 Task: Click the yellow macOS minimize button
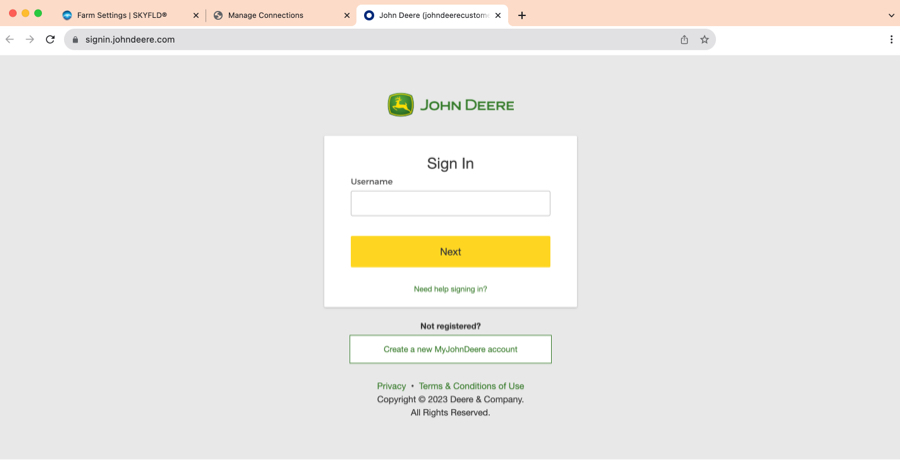(25, 13)
